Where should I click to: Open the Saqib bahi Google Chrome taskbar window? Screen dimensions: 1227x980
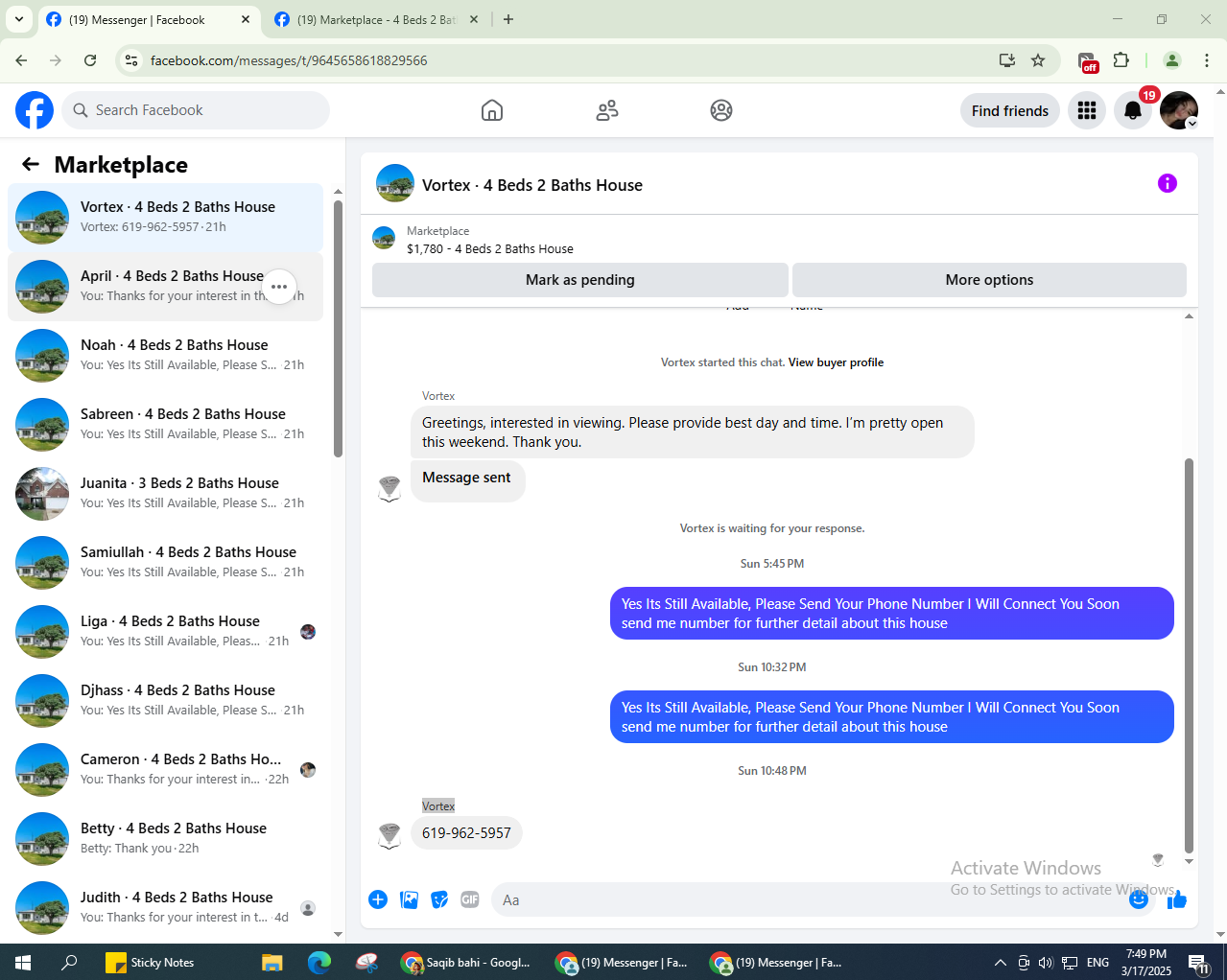click(x=466, y=962)
